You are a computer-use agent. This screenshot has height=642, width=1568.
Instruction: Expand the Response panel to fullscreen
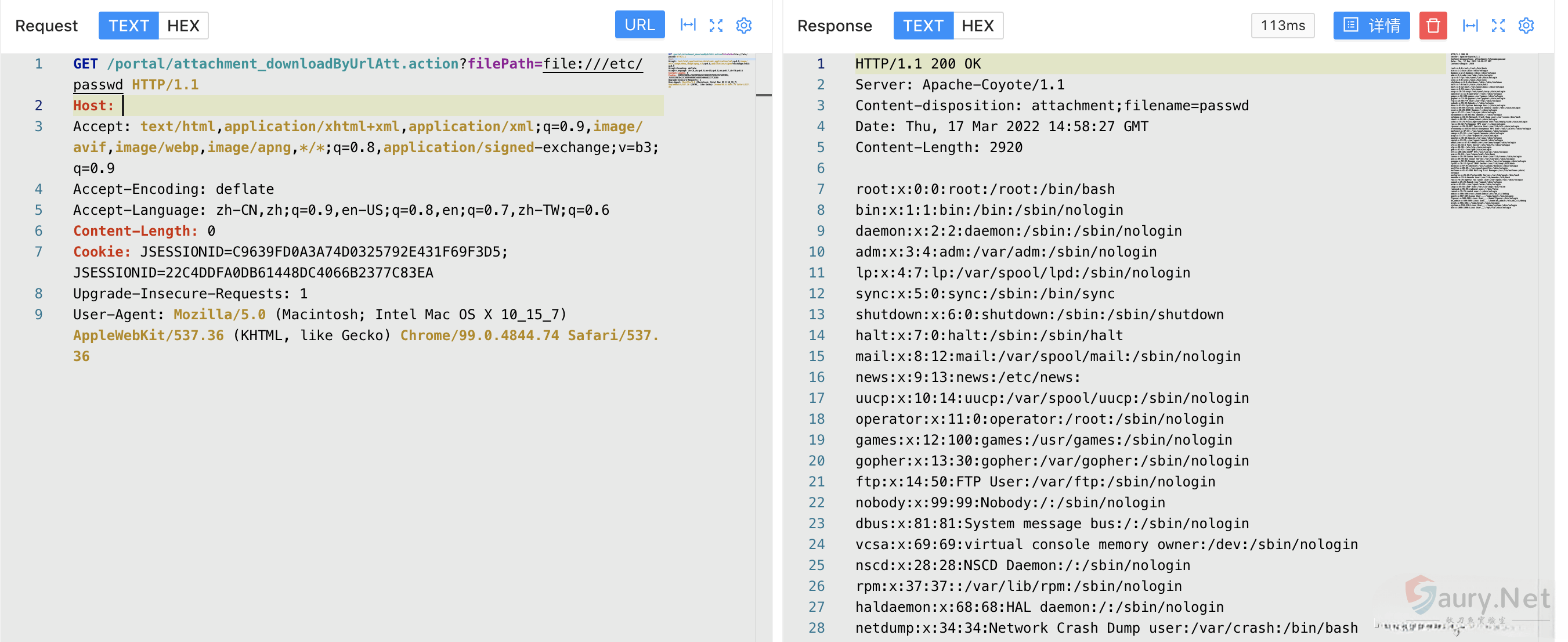tap(1498, 25)
